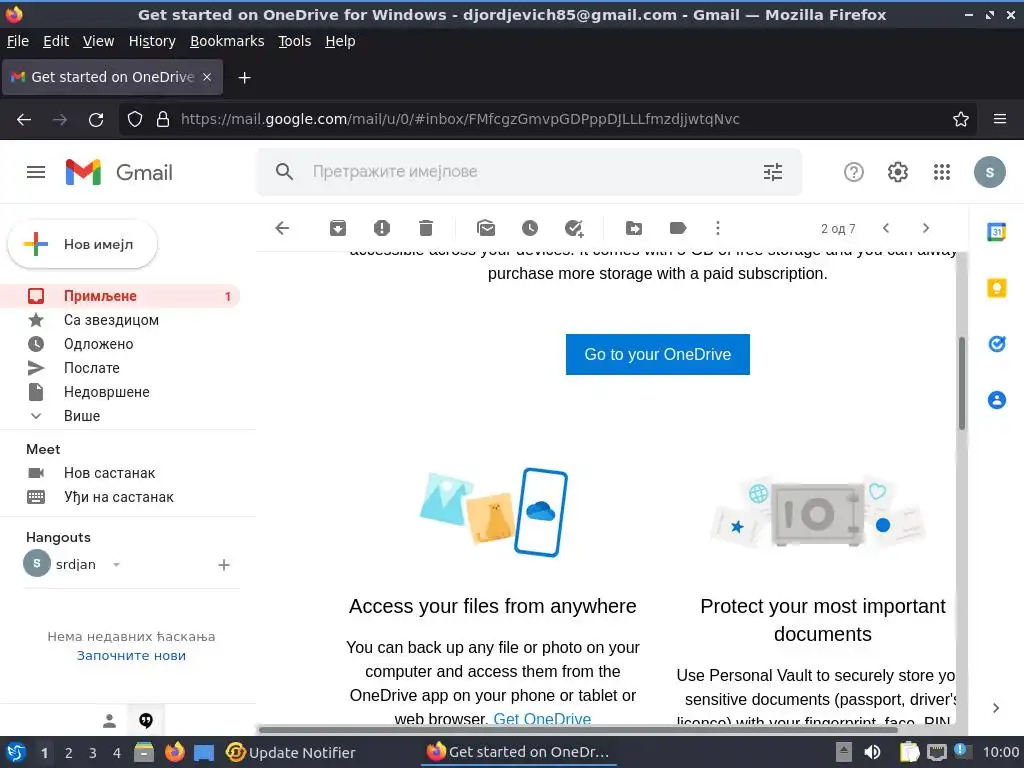Open Firefox application menu
Viewport: 1024px width, 768px height.
(1000, 119)
